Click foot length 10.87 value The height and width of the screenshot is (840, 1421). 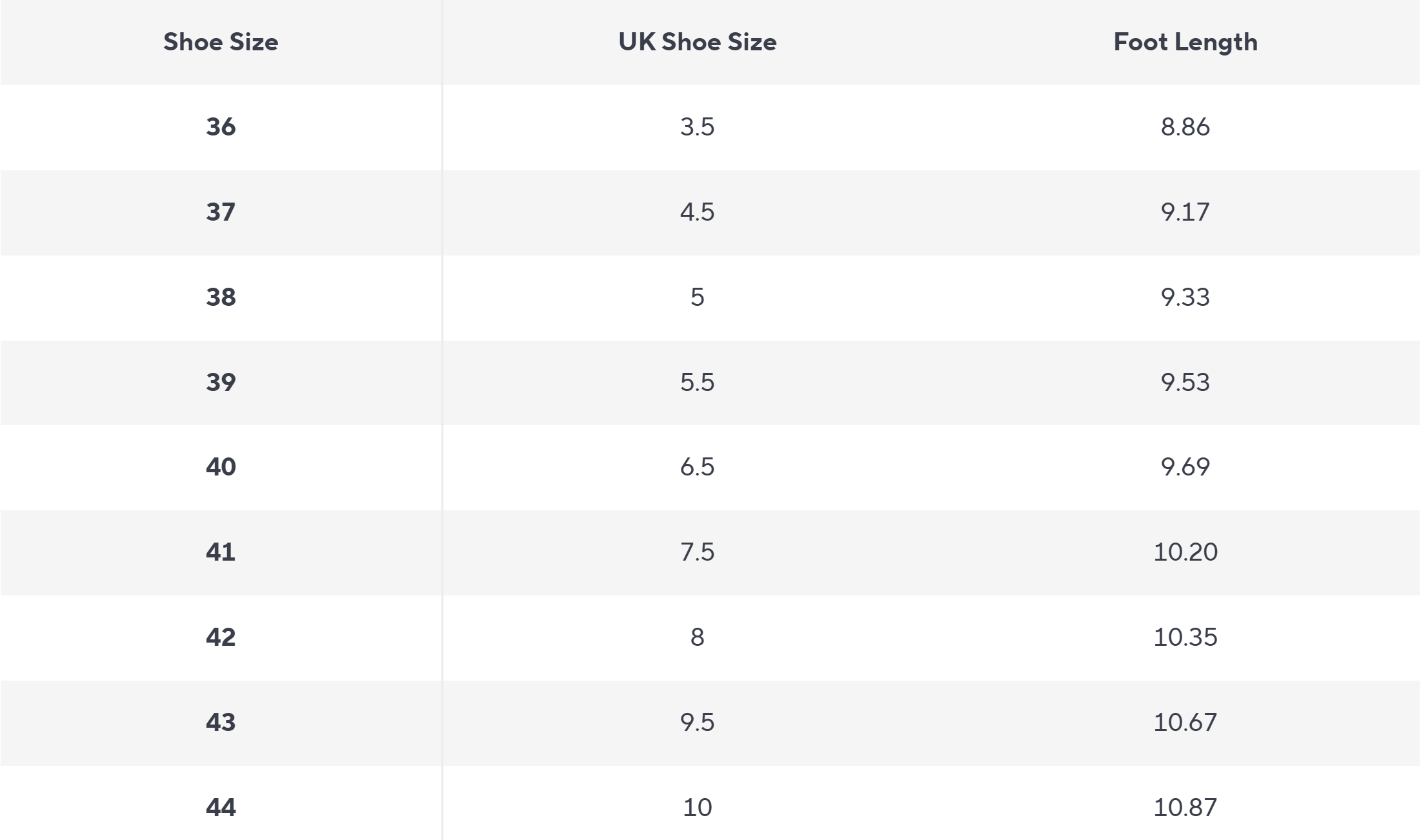tap(1185, 808)
